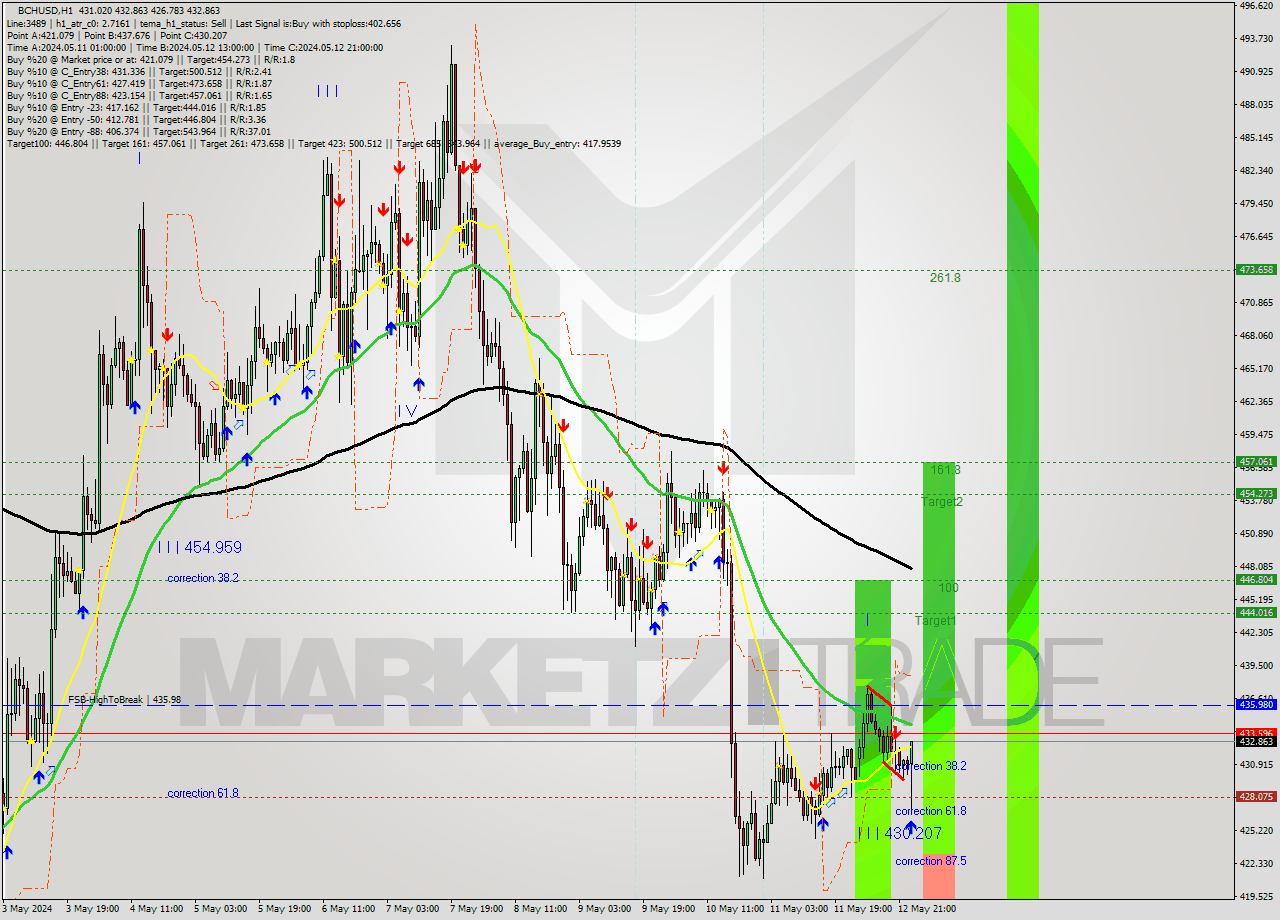The image size is (1280, 920).
Task: Click the blue 435.980 price tag
Action: point(1256,705)
